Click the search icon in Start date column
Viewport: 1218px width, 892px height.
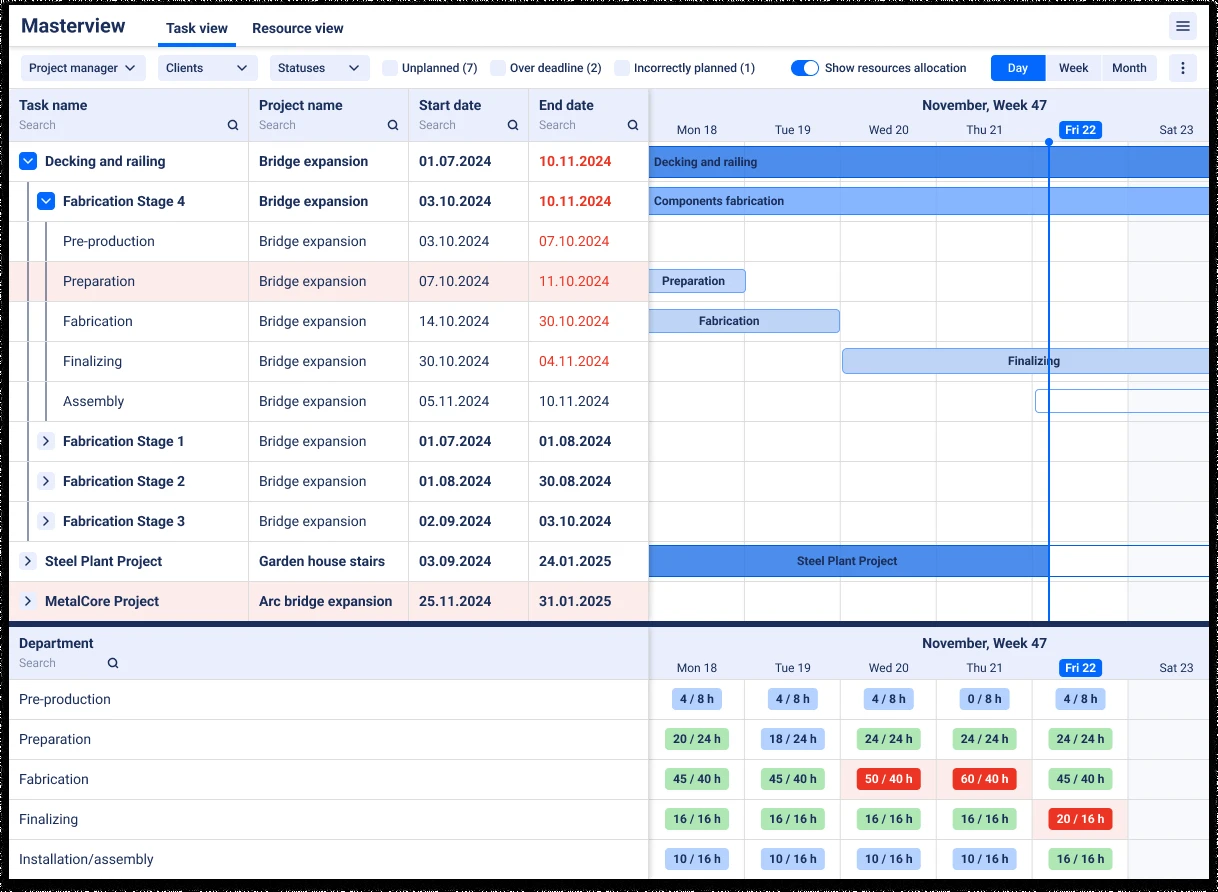click(x=513, y=125)
